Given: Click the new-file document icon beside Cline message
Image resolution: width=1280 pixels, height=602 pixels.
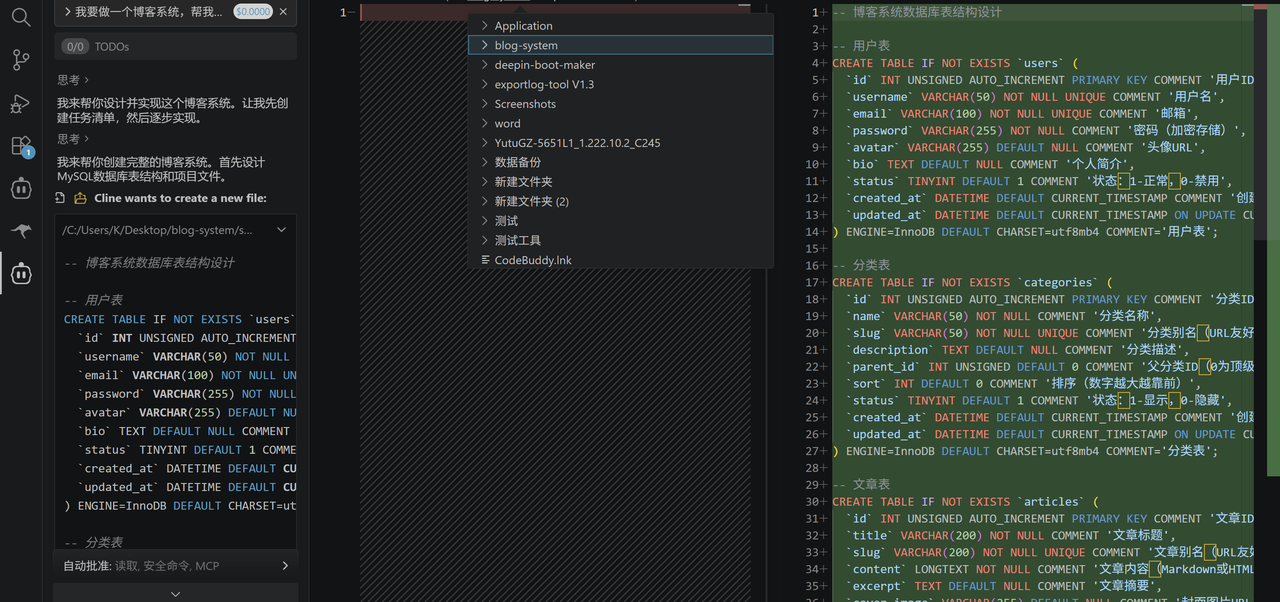Looking at the screenshot, I should [x=60, y=198].
